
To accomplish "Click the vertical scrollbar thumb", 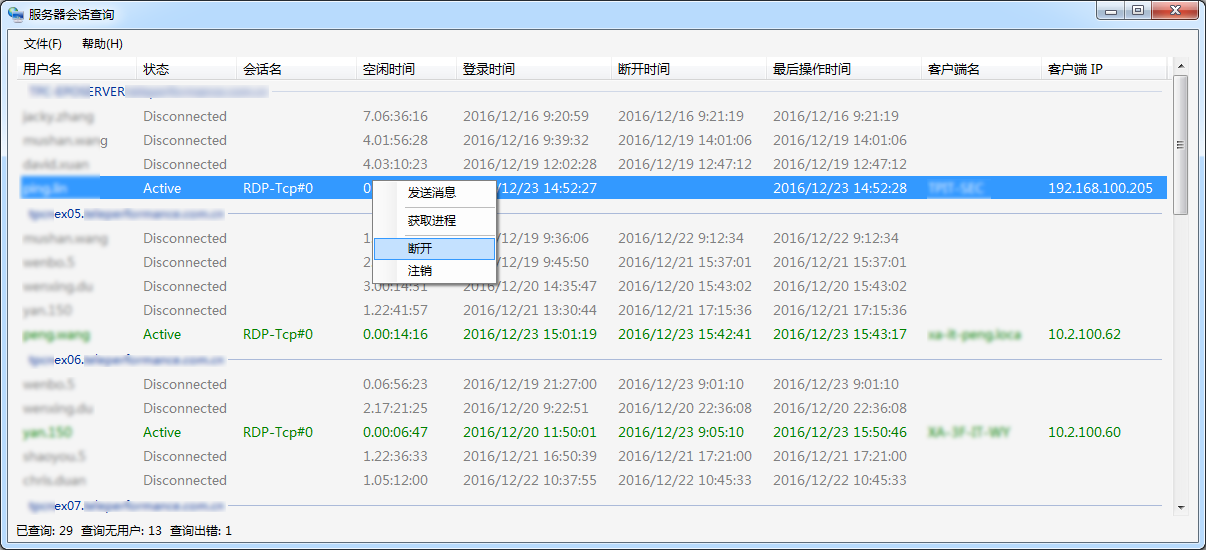I will (1181, 144).
